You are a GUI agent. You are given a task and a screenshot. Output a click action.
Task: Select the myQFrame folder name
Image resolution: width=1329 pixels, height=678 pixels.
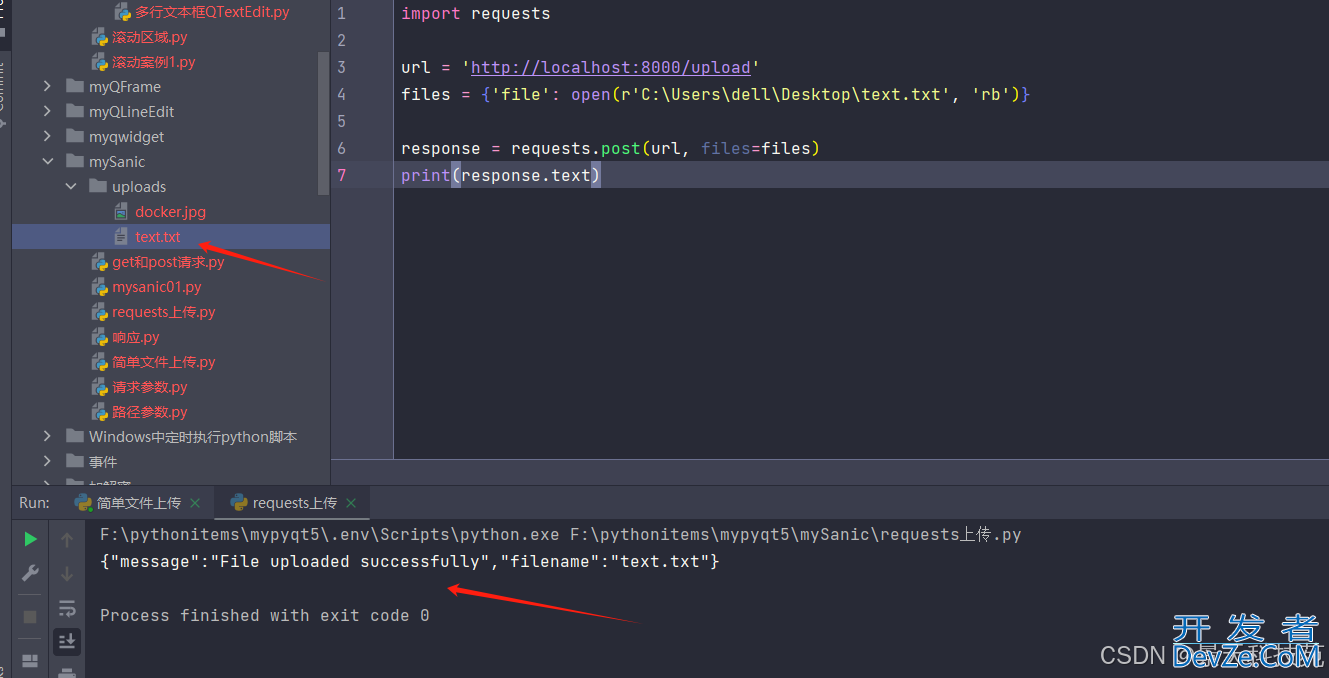click(125, 87)
